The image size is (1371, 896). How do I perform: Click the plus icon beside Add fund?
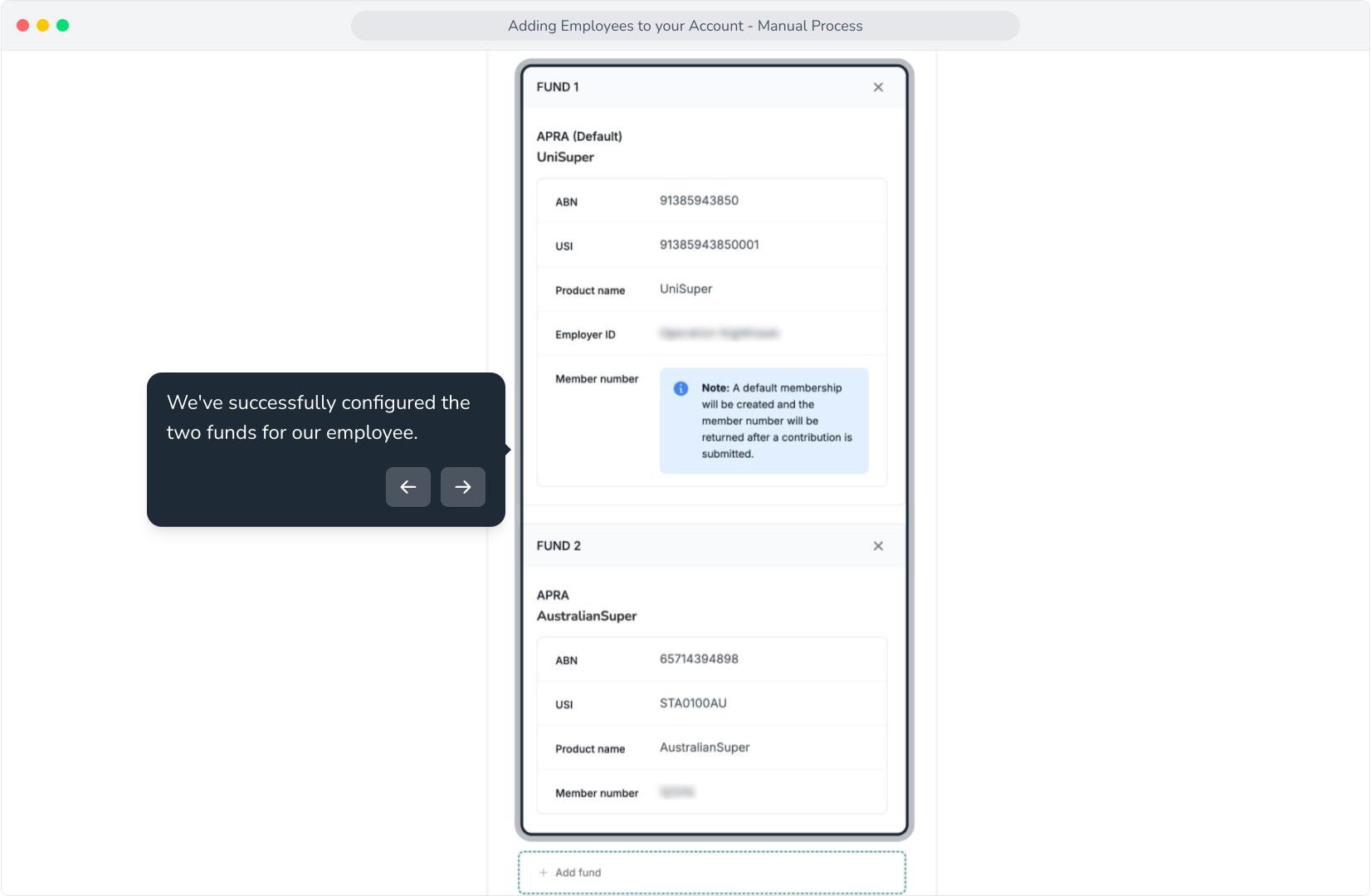[x=544, y=873]
